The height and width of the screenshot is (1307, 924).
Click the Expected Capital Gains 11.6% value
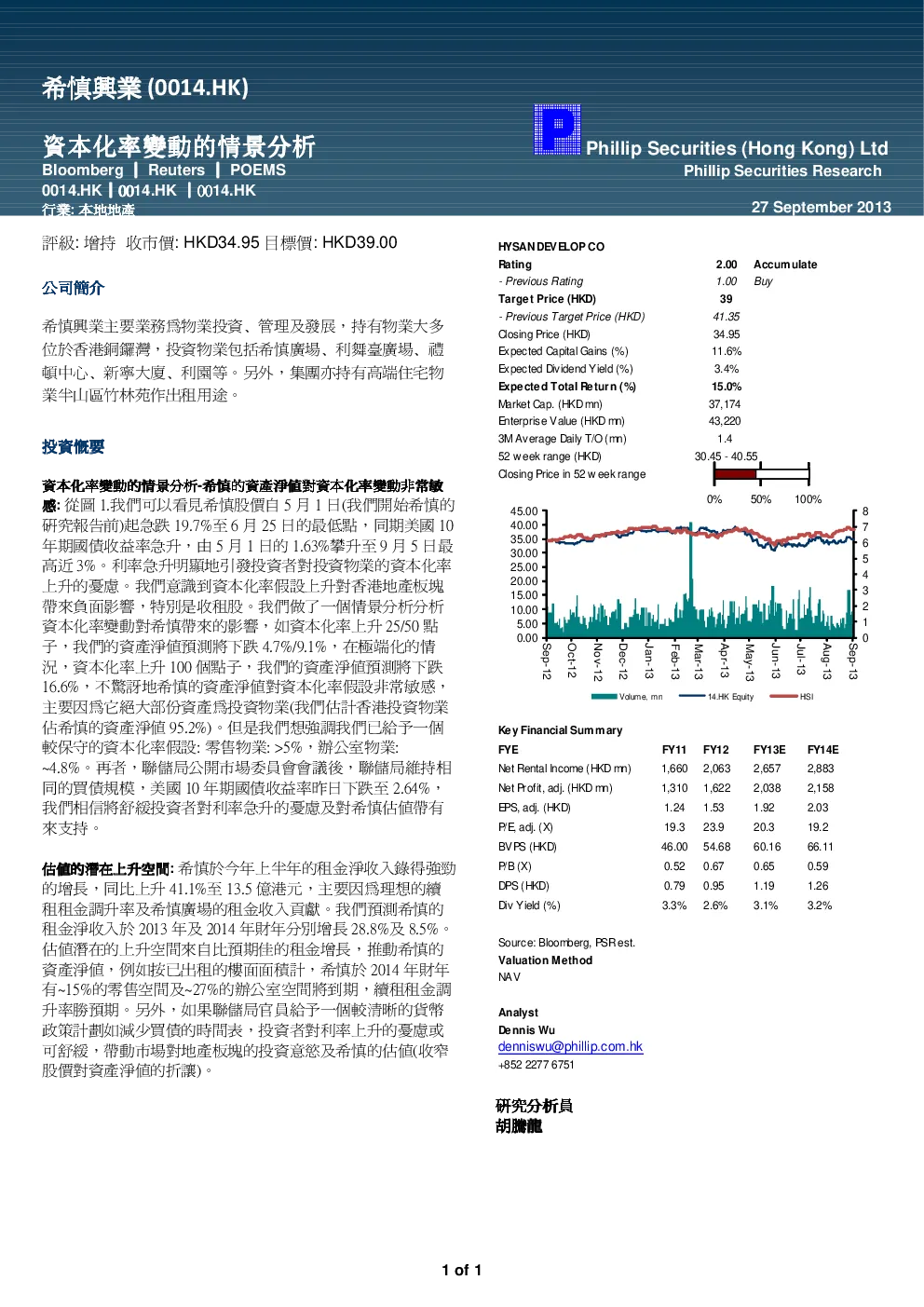pyautogui.click(x=727, y=351)
